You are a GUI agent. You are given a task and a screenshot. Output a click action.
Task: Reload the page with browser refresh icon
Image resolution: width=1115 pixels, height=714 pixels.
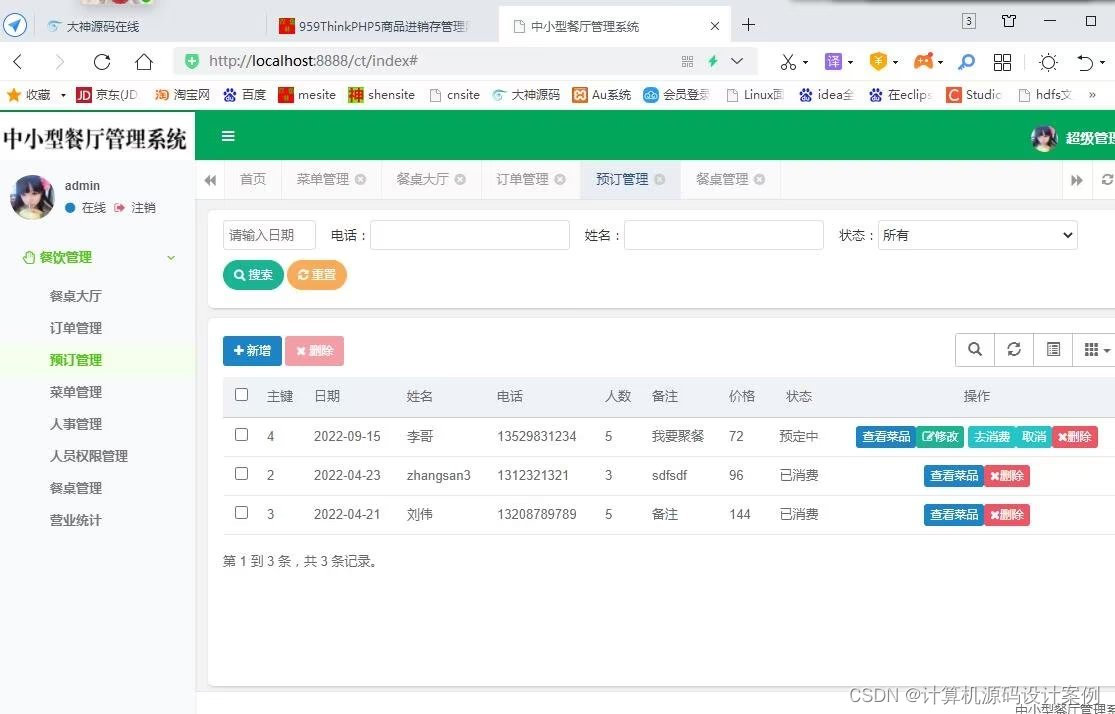(x=102, y=62)
